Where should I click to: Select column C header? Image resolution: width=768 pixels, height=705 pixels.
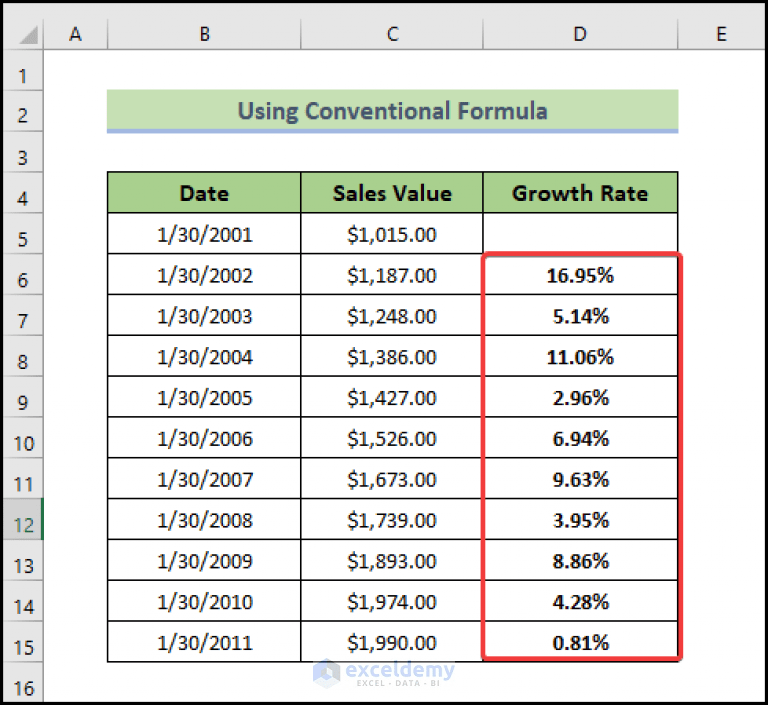tap(392, 34)
